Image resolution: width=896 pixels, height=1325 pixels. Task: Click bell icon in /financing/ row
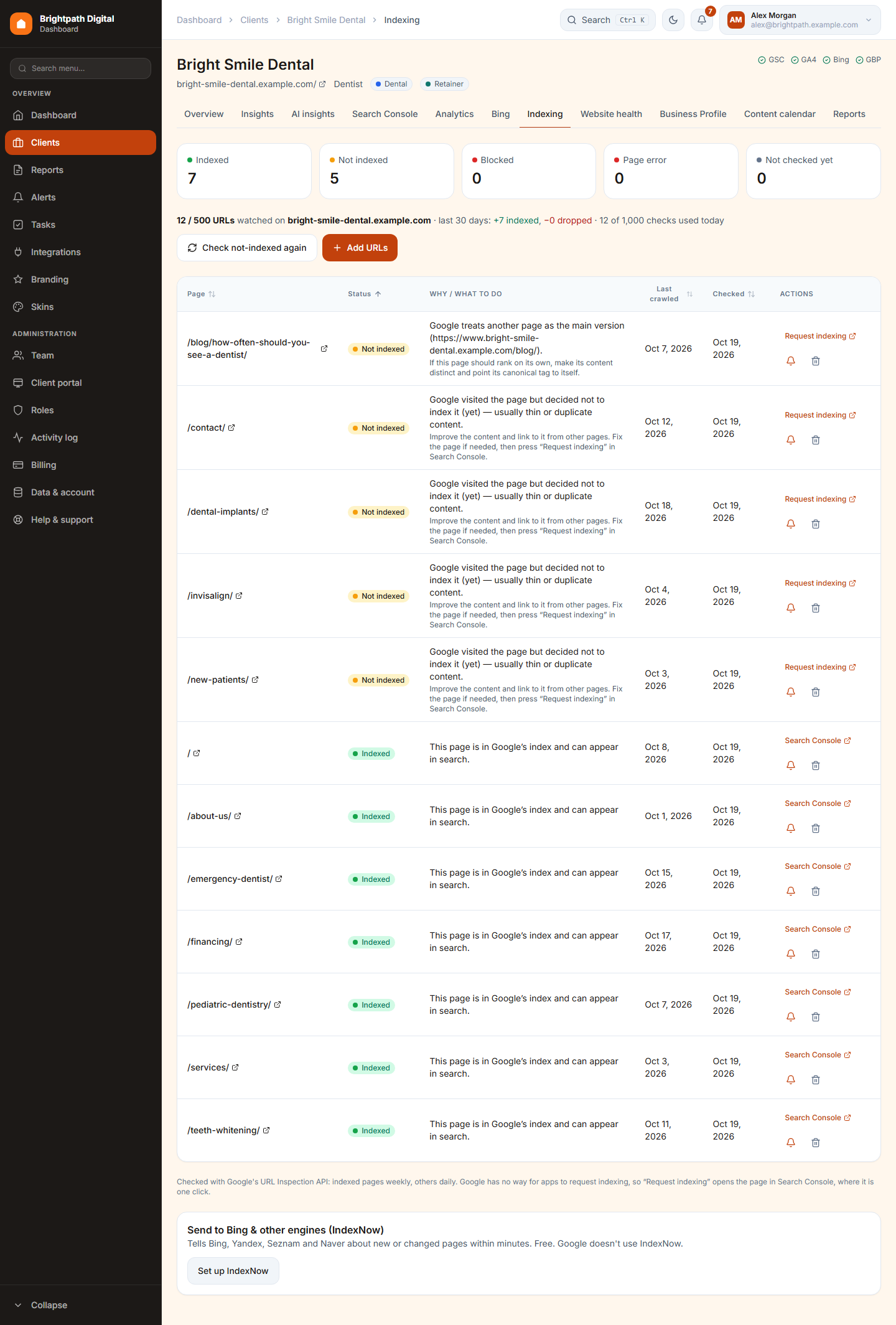pyautogui.click(x=791, y=954)
